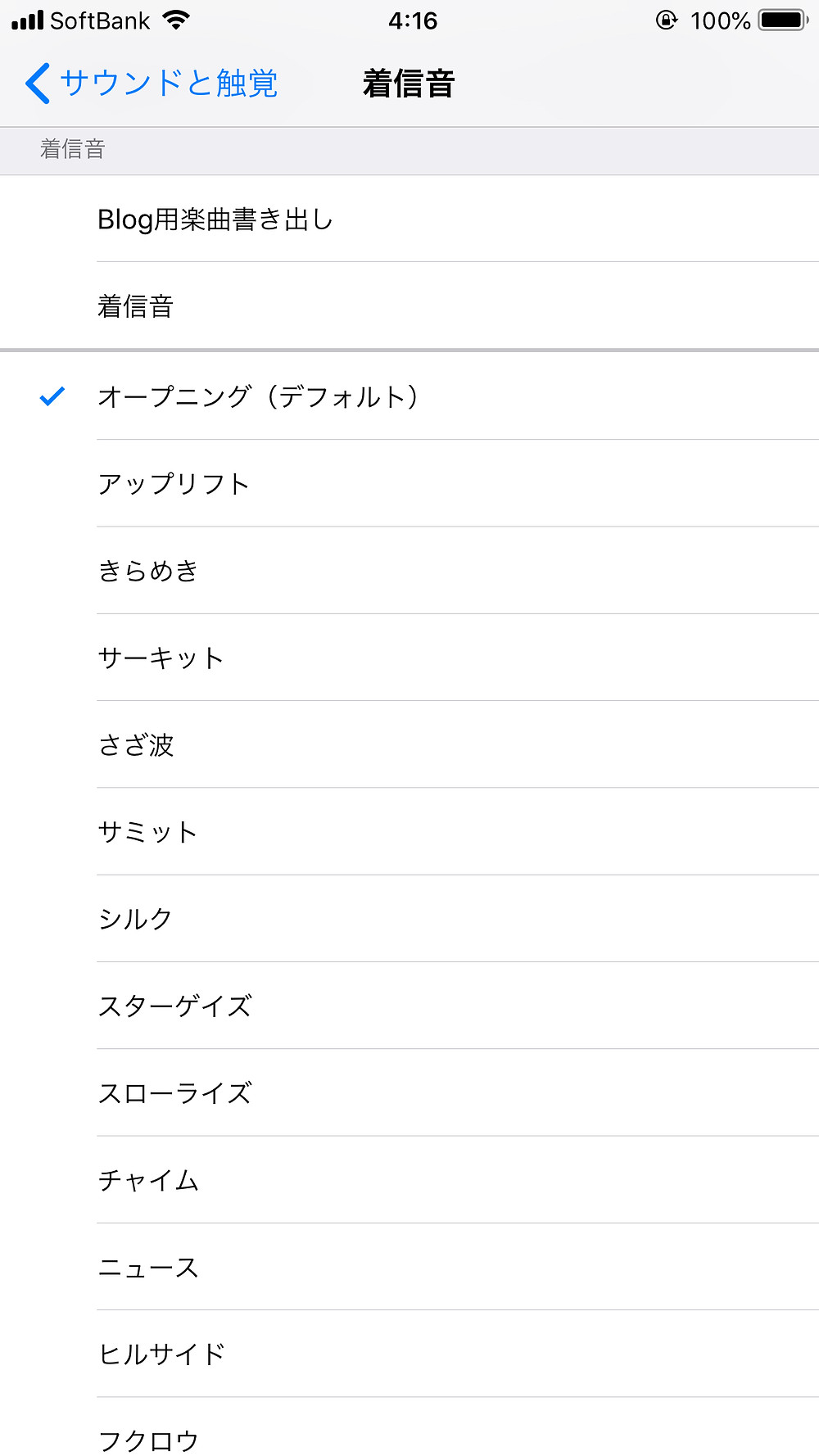This screenshot has width=819, height=1456.
Task: Pick the シルク ringtone
Action: (409, 919)
